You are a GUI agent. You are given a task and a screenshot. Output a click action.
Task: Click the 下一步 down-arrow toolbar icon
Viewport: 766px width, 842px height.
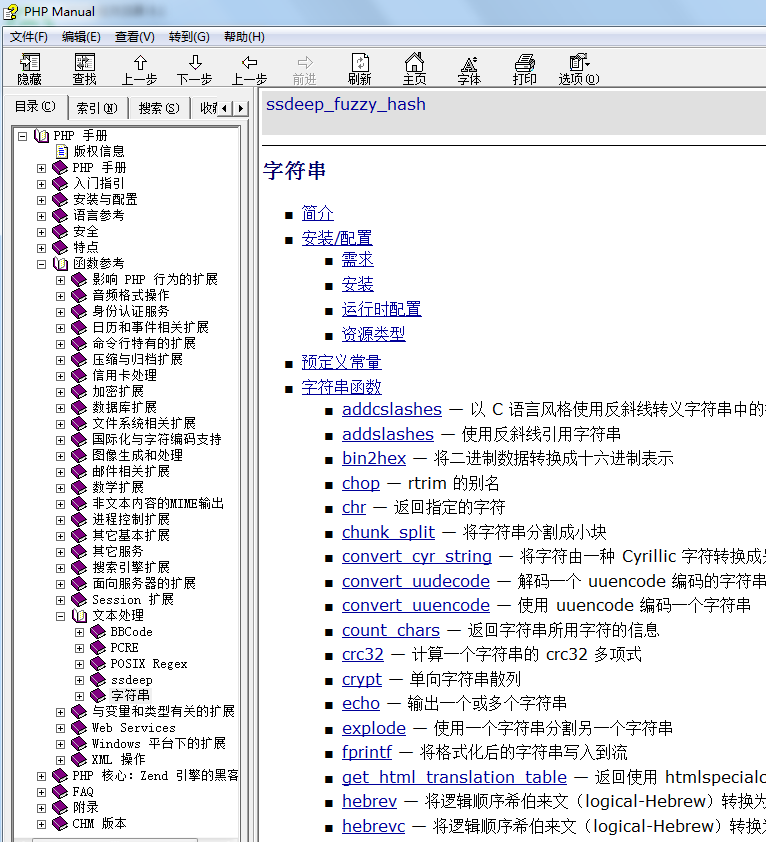pos(195,63)
